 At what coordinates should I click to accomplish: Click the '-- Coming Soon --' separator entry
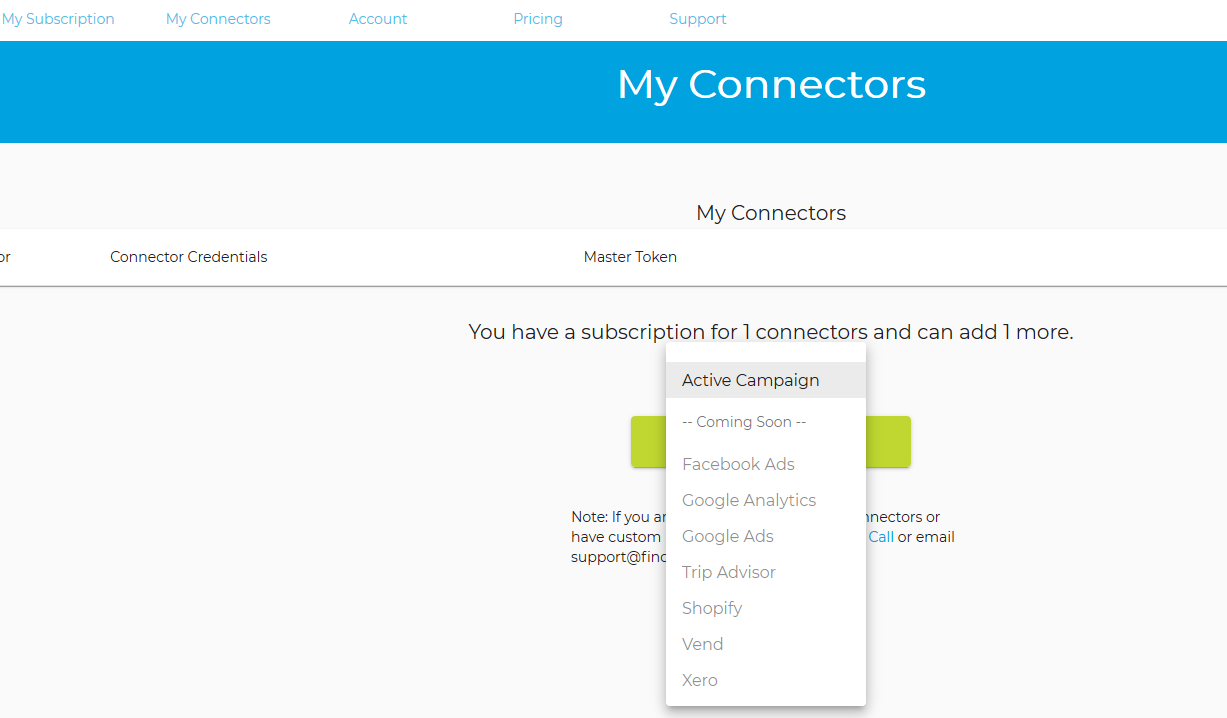(766, 422)
